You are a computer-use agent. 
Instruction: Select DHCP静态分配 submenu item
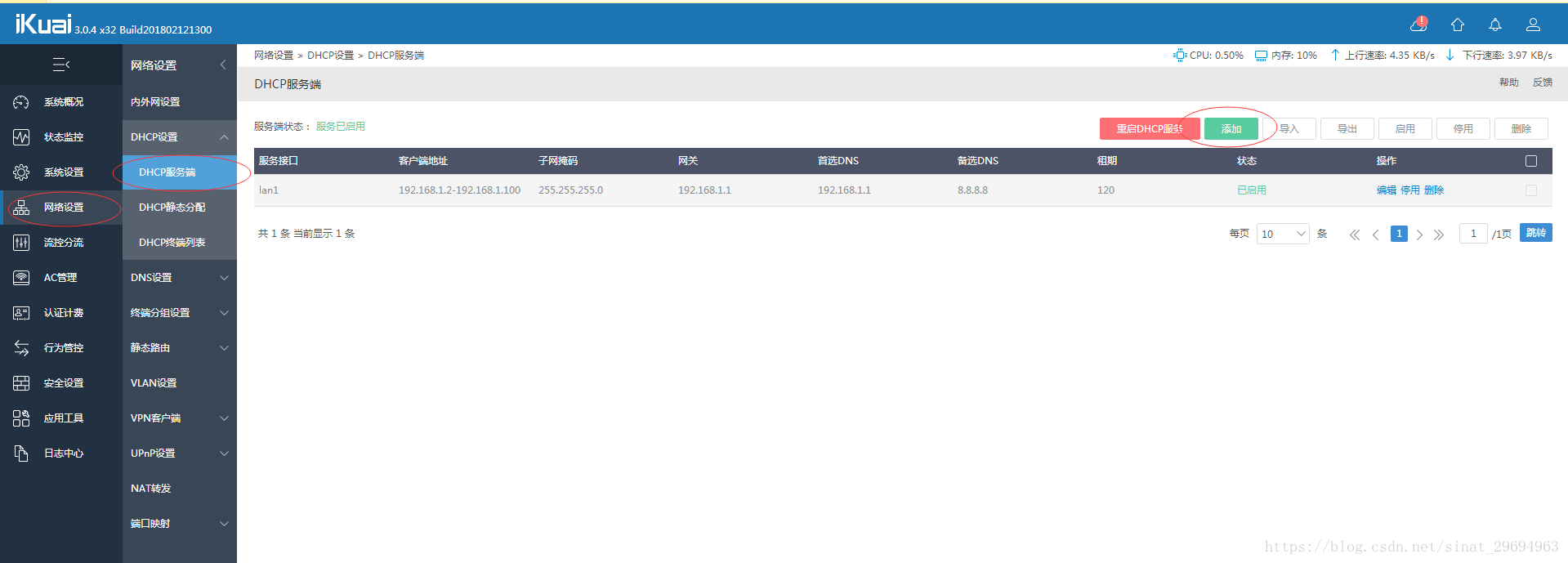click(180, 208)
